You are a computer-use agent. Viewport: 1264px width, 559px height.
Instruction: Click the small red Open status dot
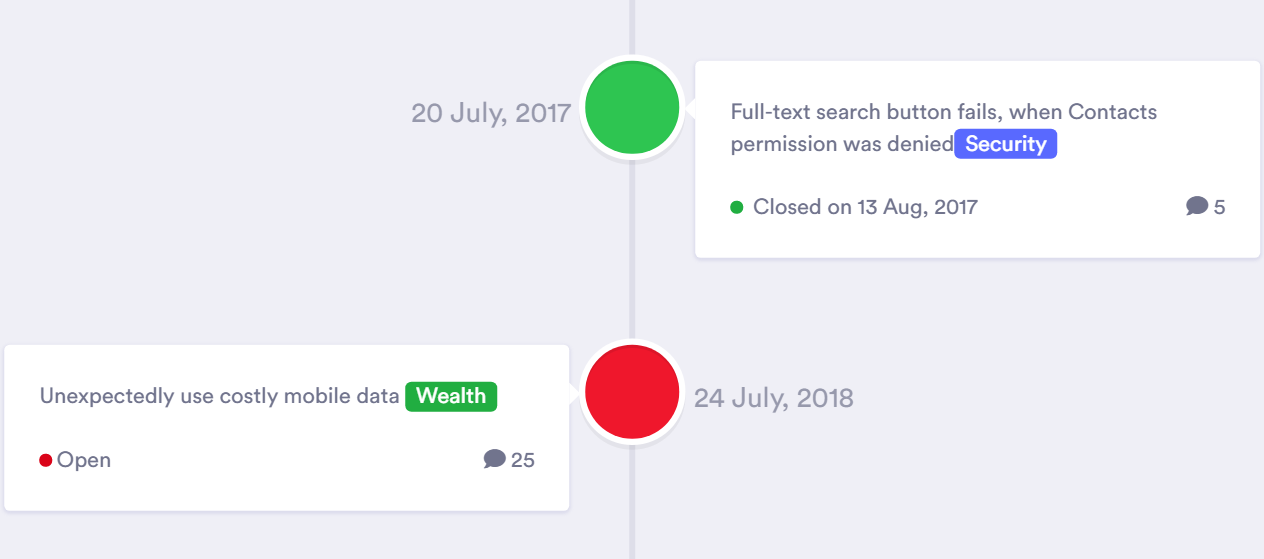(x=46, y=460)
